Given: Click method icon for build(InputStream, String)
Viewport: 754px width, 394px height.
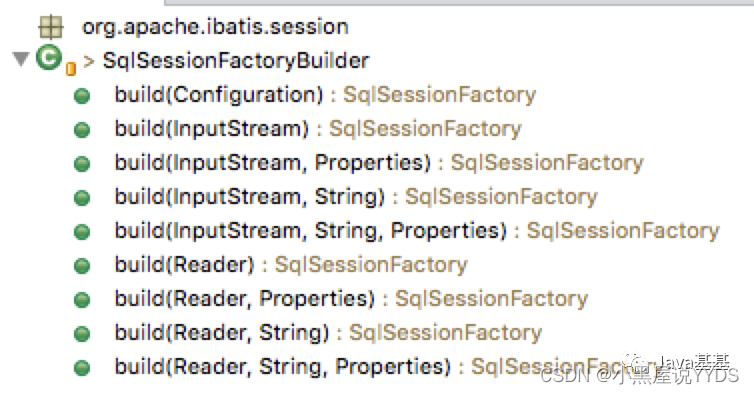Looking at the screenshot, I should (82, 198).
